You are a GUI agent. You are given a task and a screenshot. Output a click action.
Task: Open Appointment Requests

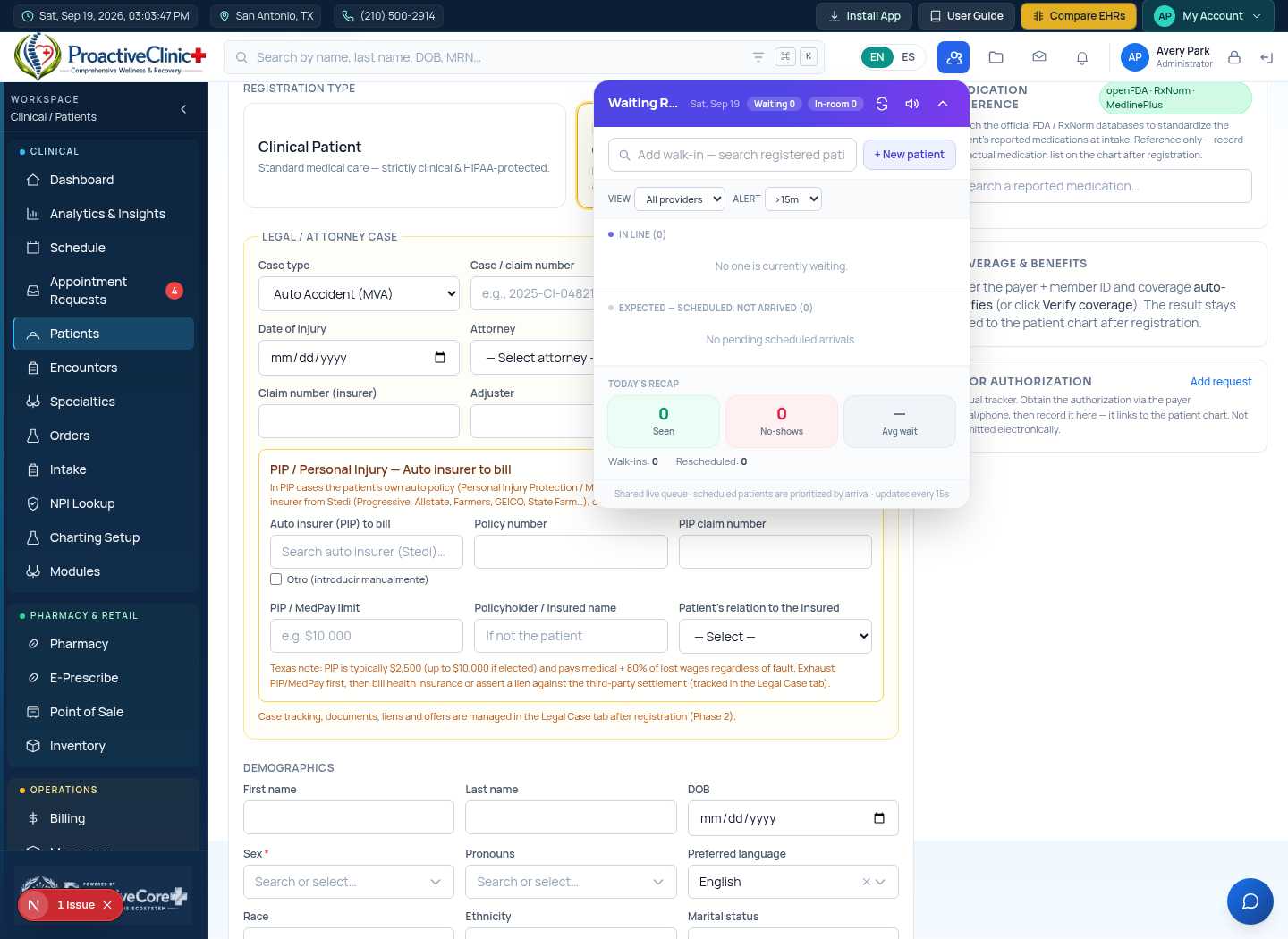tap(104, 291)
